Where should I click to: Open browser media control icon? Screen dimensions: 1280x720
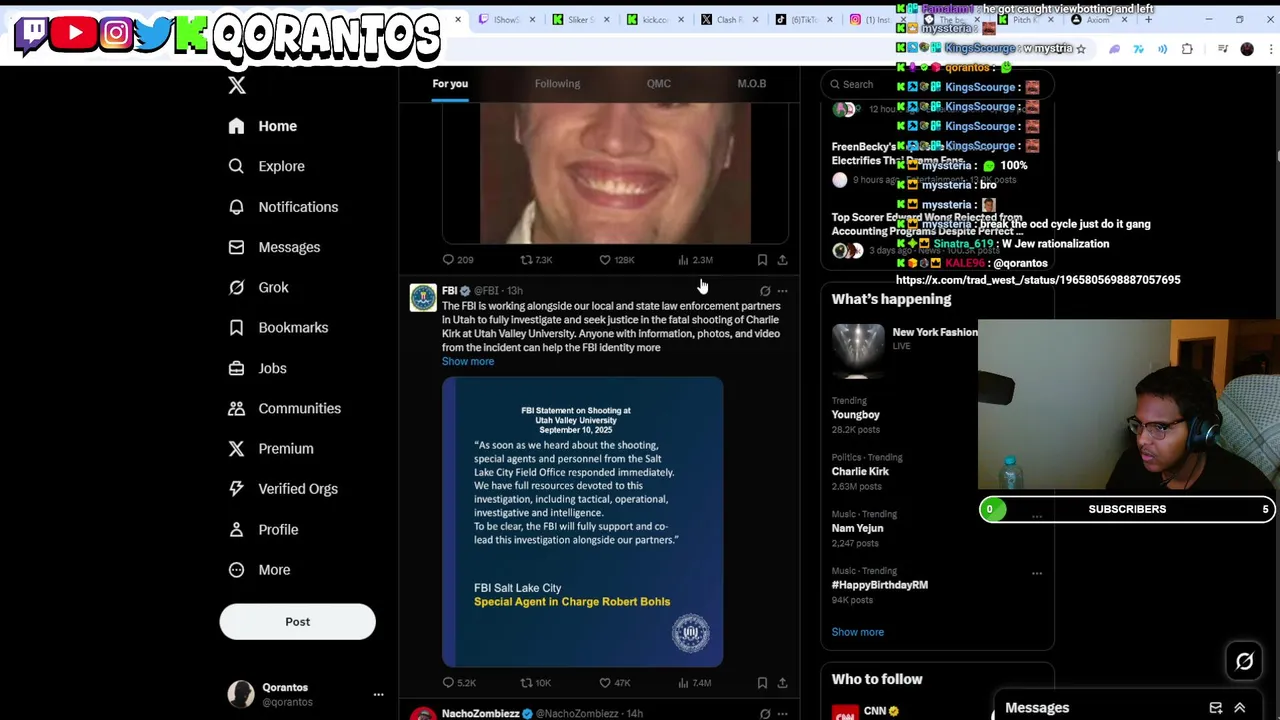(1222, 49)
